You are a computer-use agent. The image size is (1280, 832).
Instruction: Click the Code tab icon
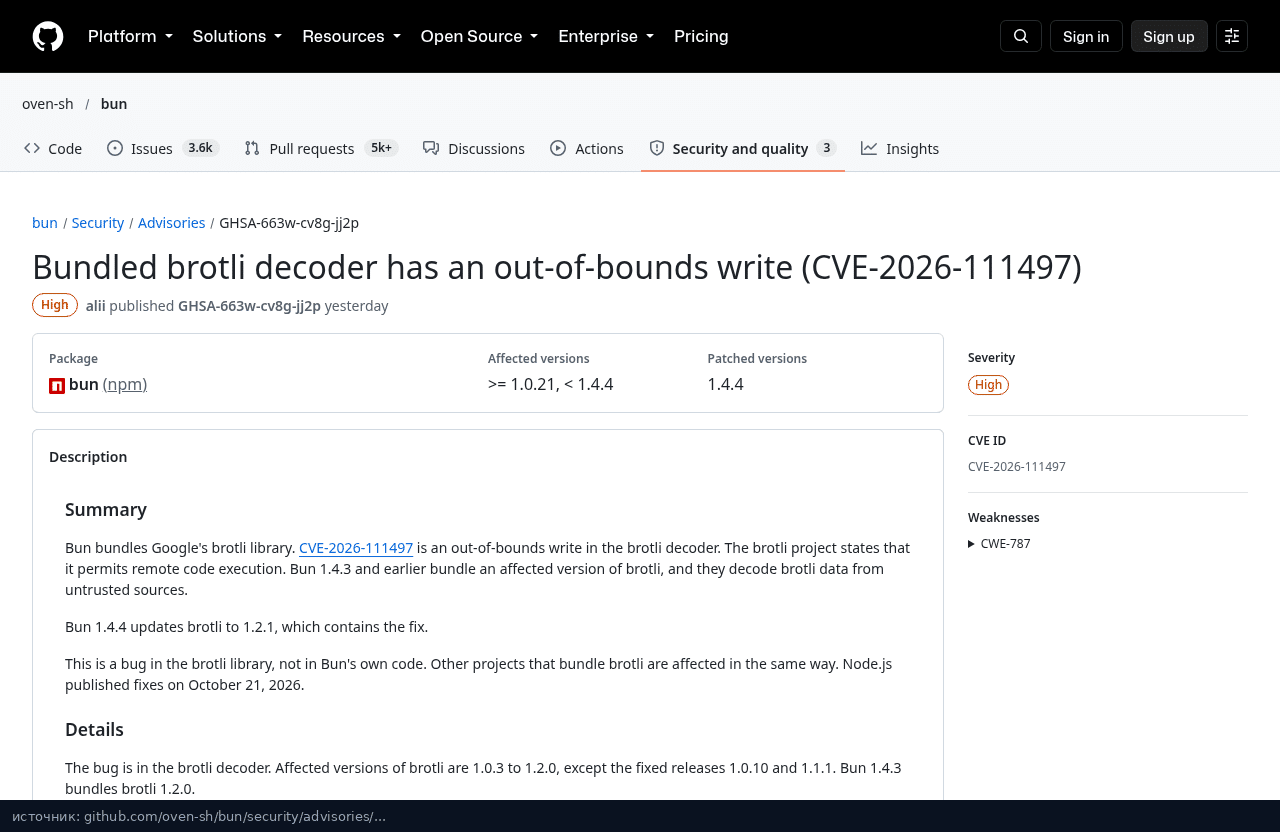(32, 148)
